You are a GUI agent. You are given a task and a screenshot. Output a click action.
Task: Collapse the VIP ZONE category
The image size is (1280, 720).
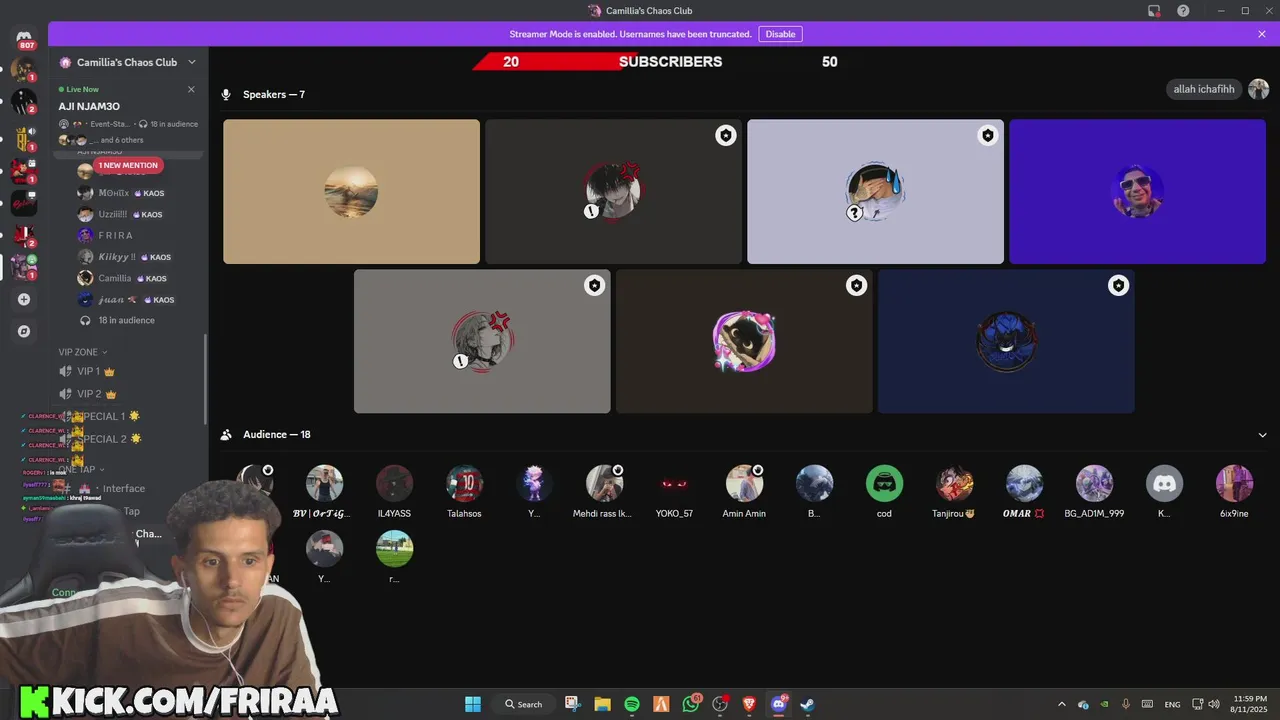click(82, 352)
